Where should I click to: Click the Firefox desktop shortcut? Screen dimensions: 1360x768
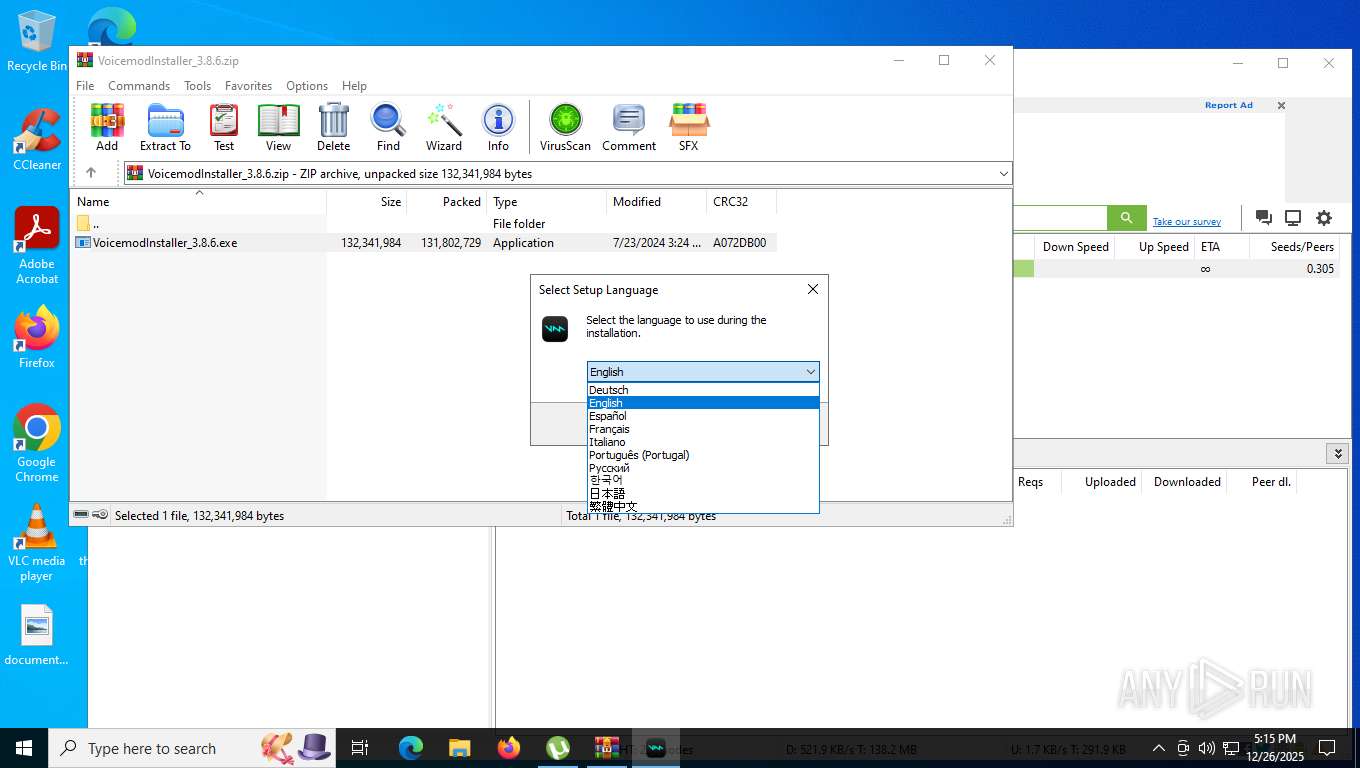37,337
